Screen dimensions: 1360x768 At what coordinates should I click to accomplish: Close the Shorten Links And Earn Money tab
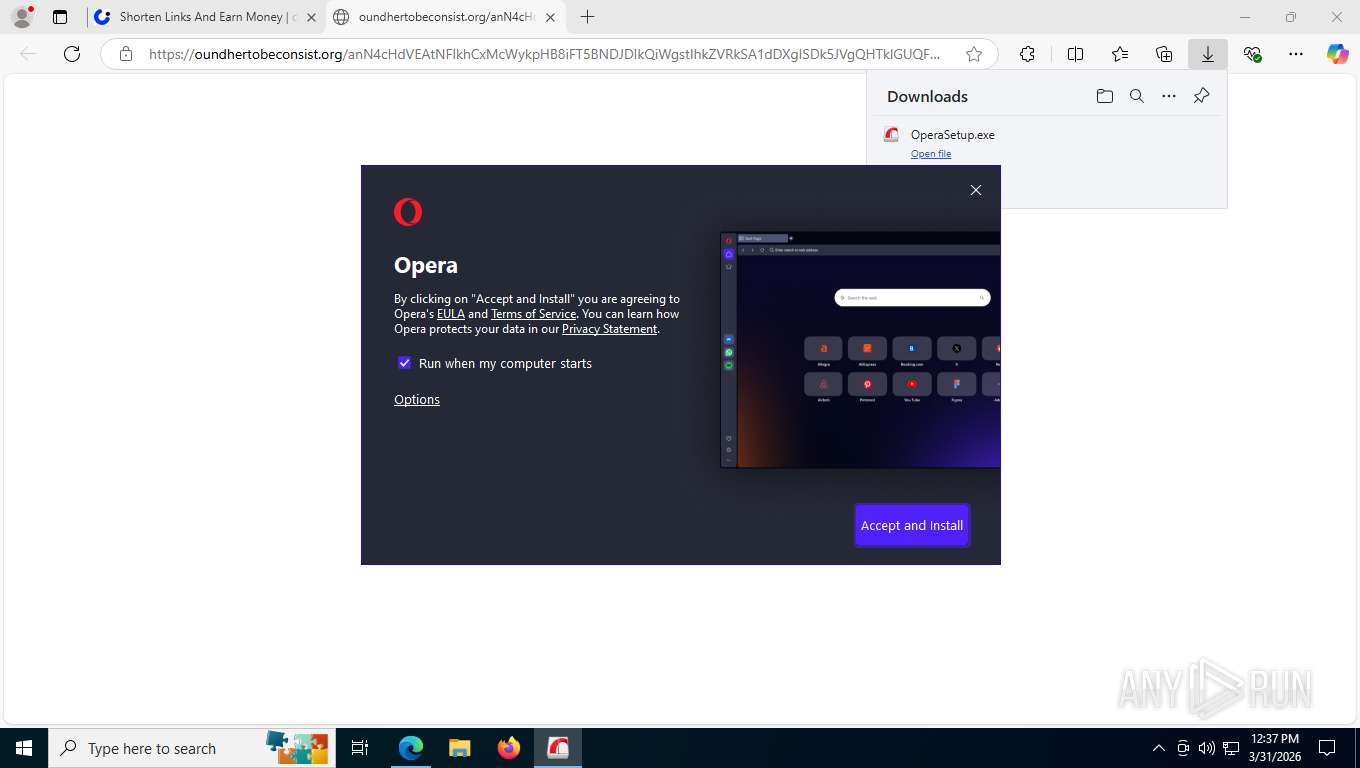[311, 17]
